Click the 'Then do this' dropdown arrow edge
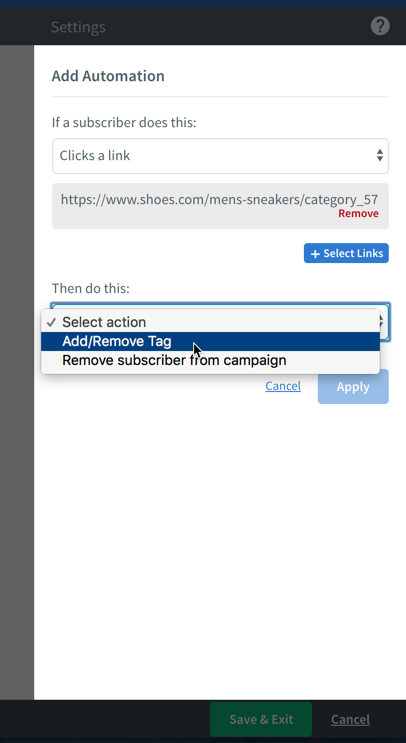This screenshot has height=743, width=406. coord(384,322)
